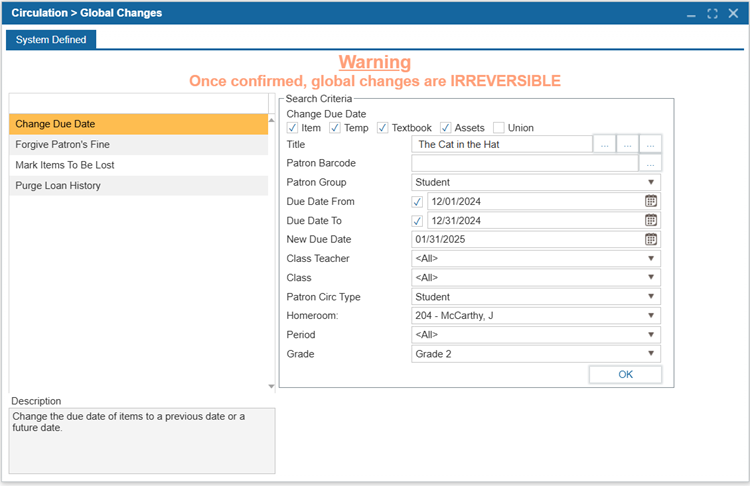Click the first ellipsis button beside Title
Image resolution: width=750 pixels, height=486 pixels.
point(605,144)
